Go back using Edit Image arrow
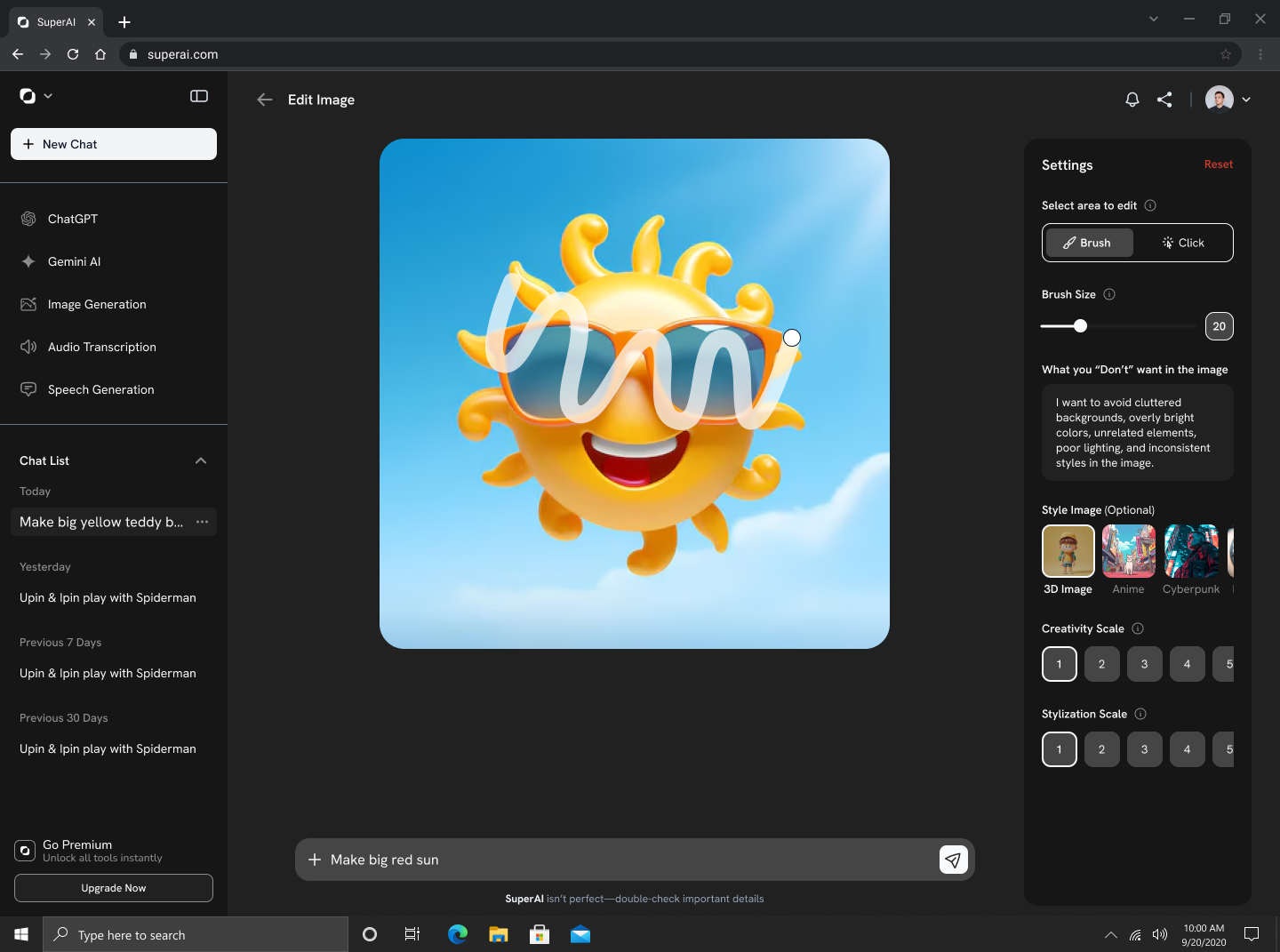Viewport: 1280px width, 952px height. click(264, 100)
